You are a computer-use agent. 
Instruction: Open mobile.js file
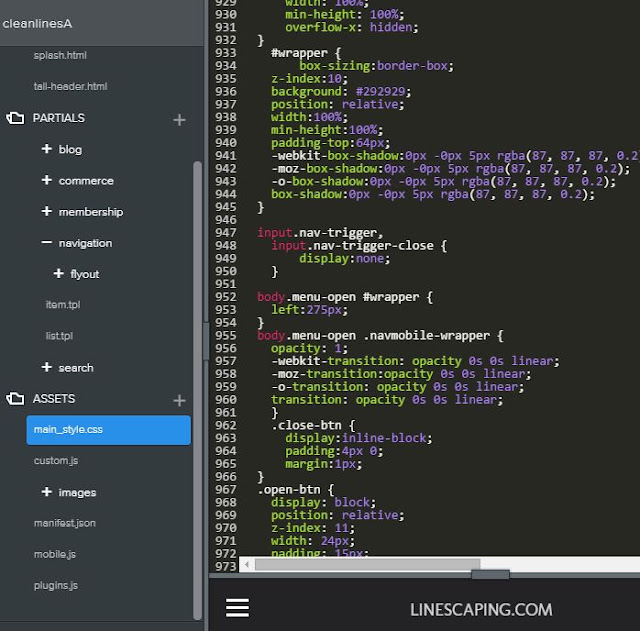[55, 554]
